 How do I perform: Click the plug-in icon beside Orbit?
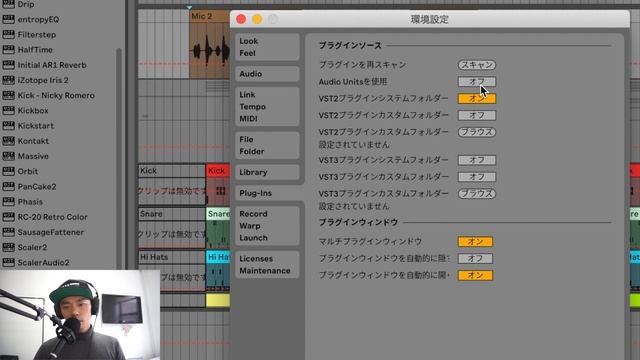point(8,171)
